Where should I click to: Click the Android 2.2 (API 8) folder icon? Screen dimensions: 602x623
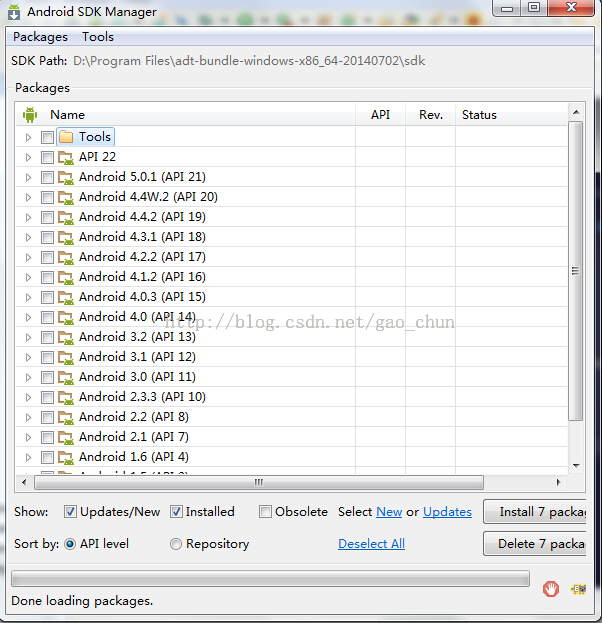[x=66, y=417]
